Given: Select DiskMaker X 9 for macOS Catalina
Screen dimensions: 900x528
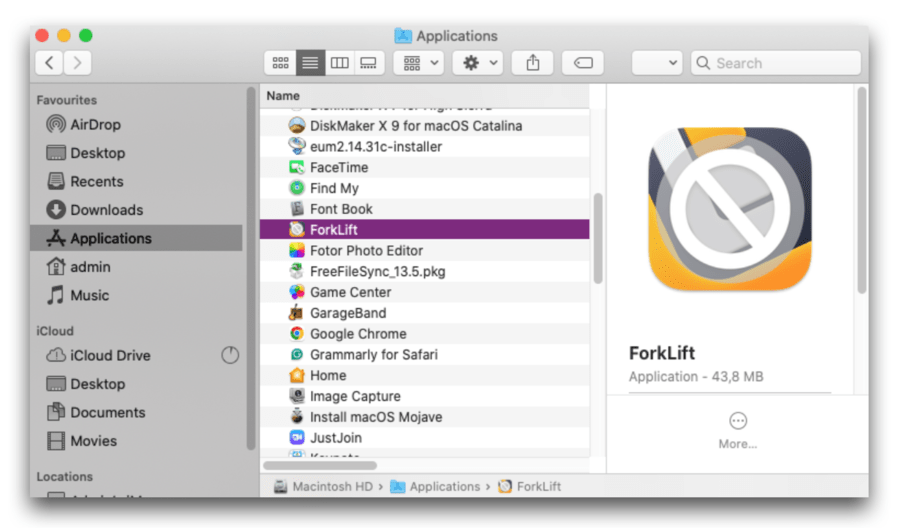Looking at the screenshot, I should [425, 126].
